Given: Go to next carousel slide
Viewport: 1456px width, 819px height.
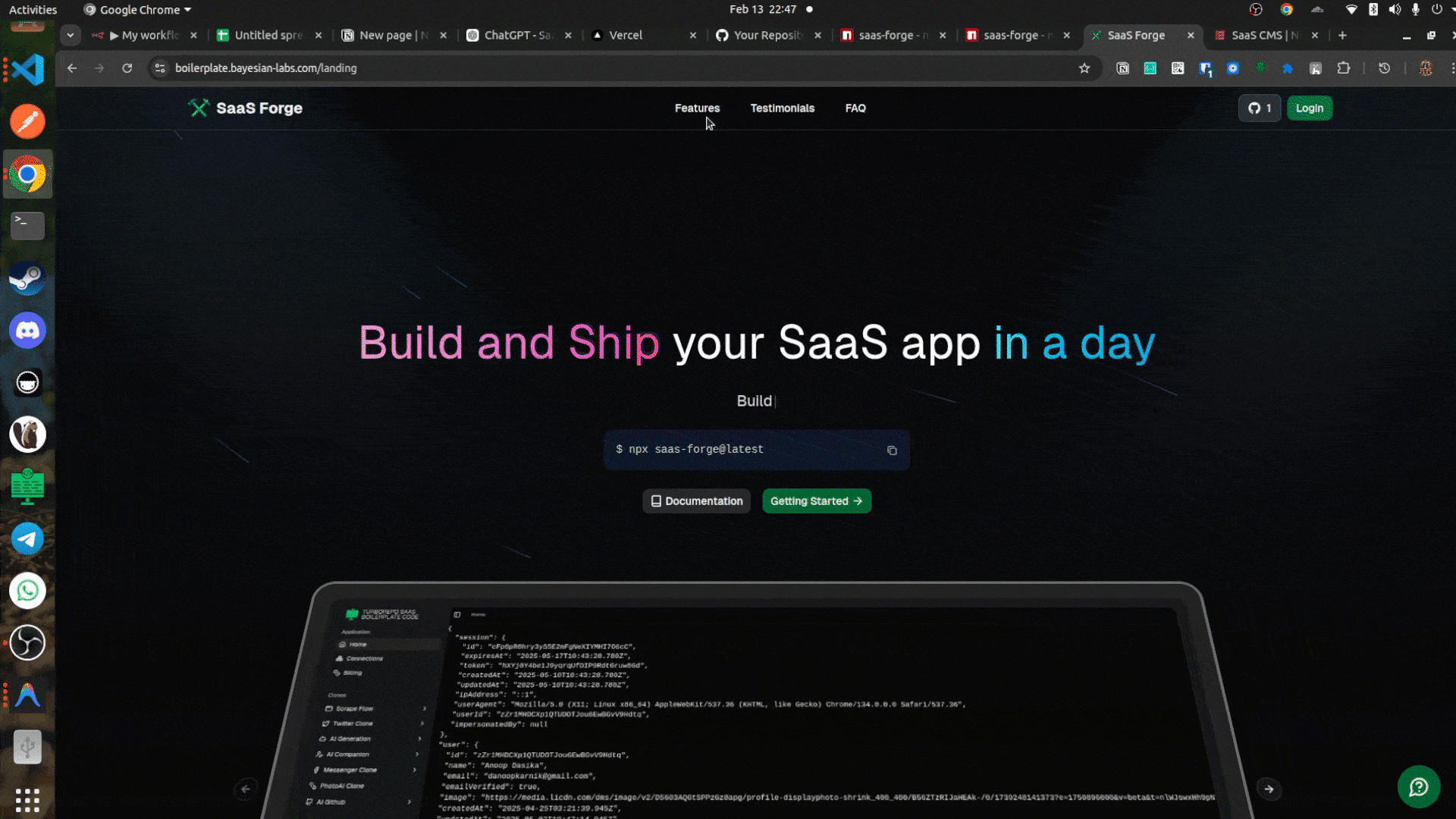Looking at the screenshot, I should coord(1269,789).
